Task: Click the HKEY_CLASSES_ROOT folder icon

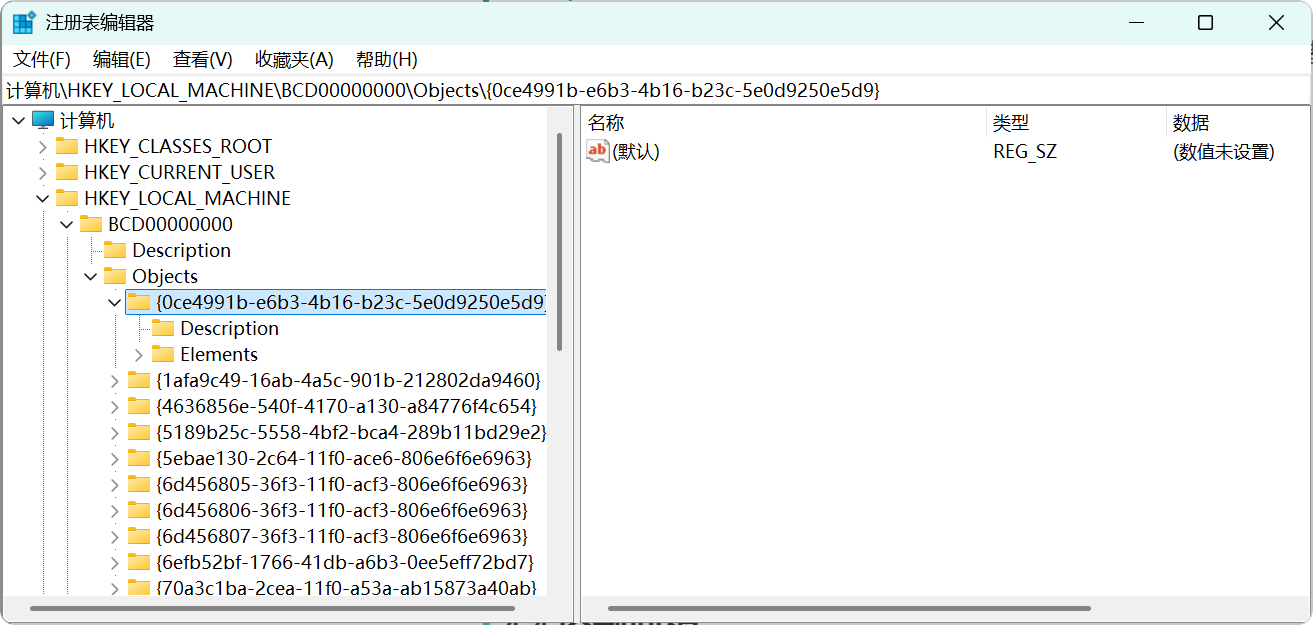Action: coord(67,147)
